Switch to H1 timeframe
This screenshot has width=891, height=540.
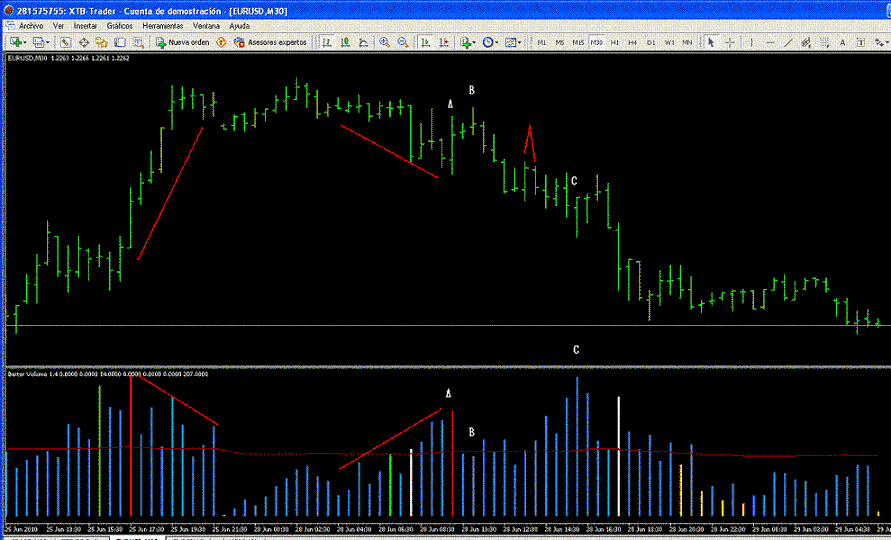tap(615, 43)
